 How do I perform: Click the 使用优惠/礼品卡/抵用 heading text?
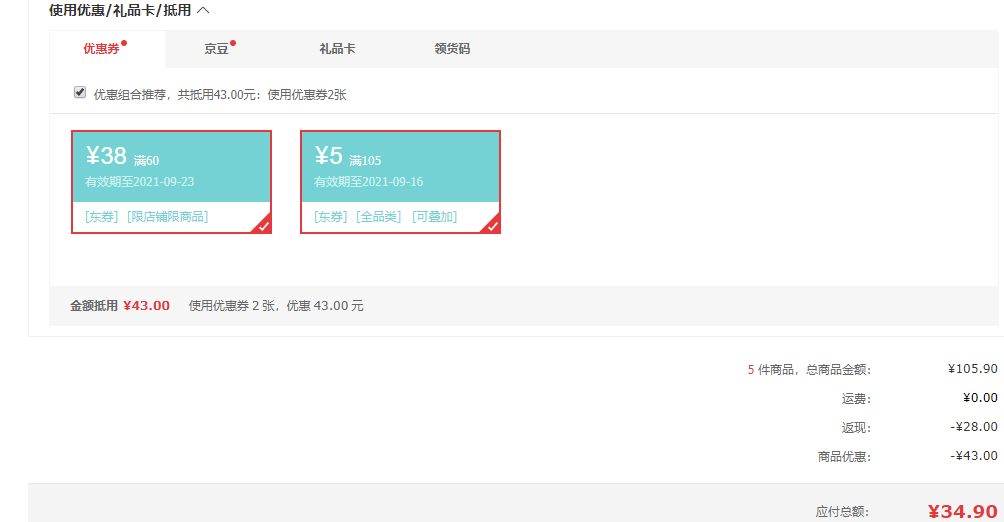click(x=120, y=10)
